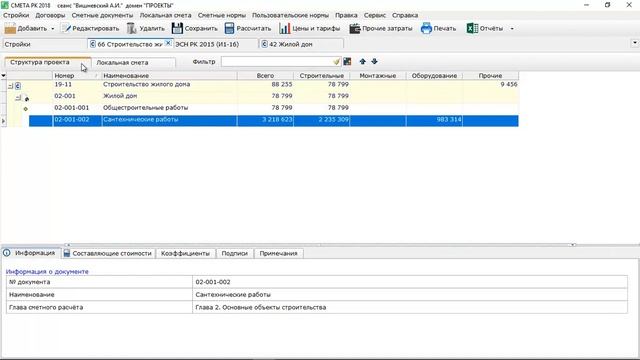Image resolution: width=640 pixels, height=360 pixels.
Task: Open the Добавить dropdown arrow
Action: point(53,29)
